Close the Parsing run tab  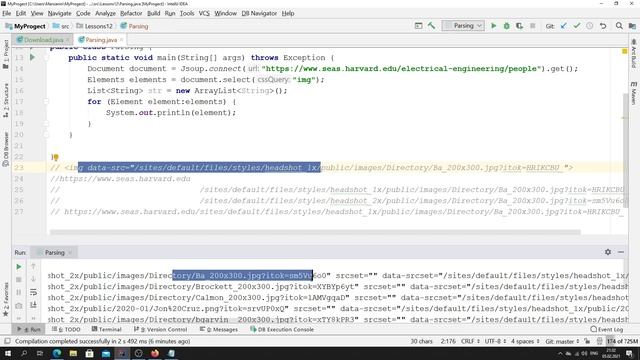click(70, 253)
